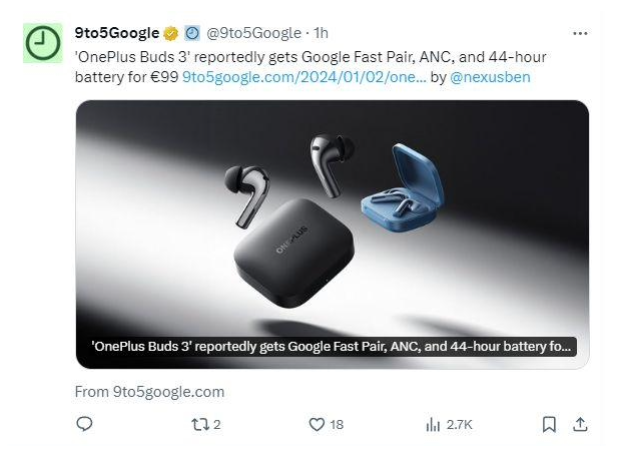The image size is (635, 461).
Task: Click the gold verified badge
Action: (x=171, y=33)
